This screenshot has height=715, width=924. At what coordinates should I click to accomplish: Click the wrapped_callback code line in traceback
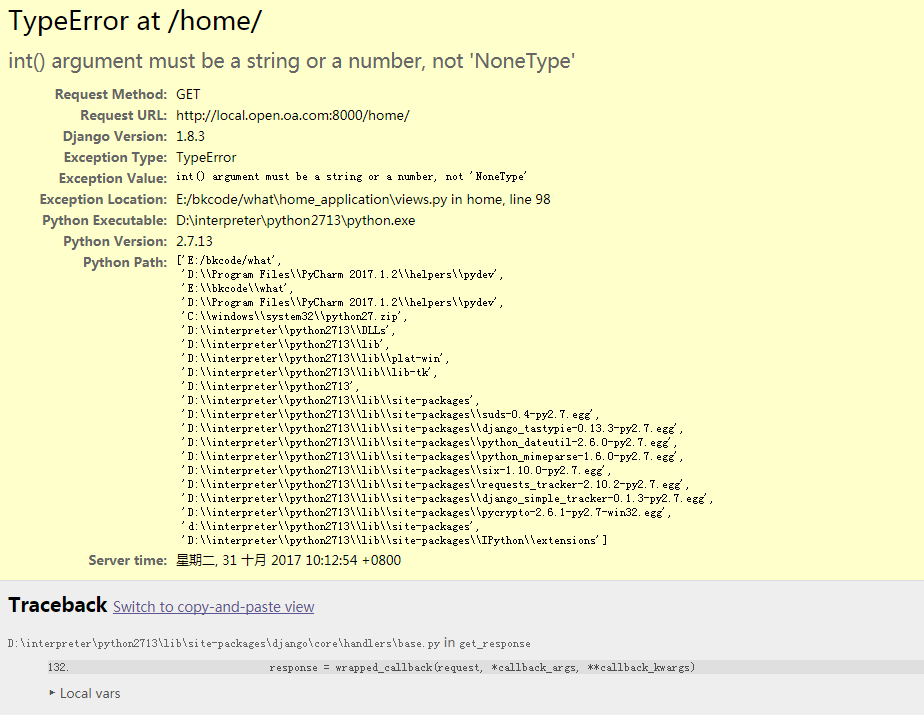(481, 667)
